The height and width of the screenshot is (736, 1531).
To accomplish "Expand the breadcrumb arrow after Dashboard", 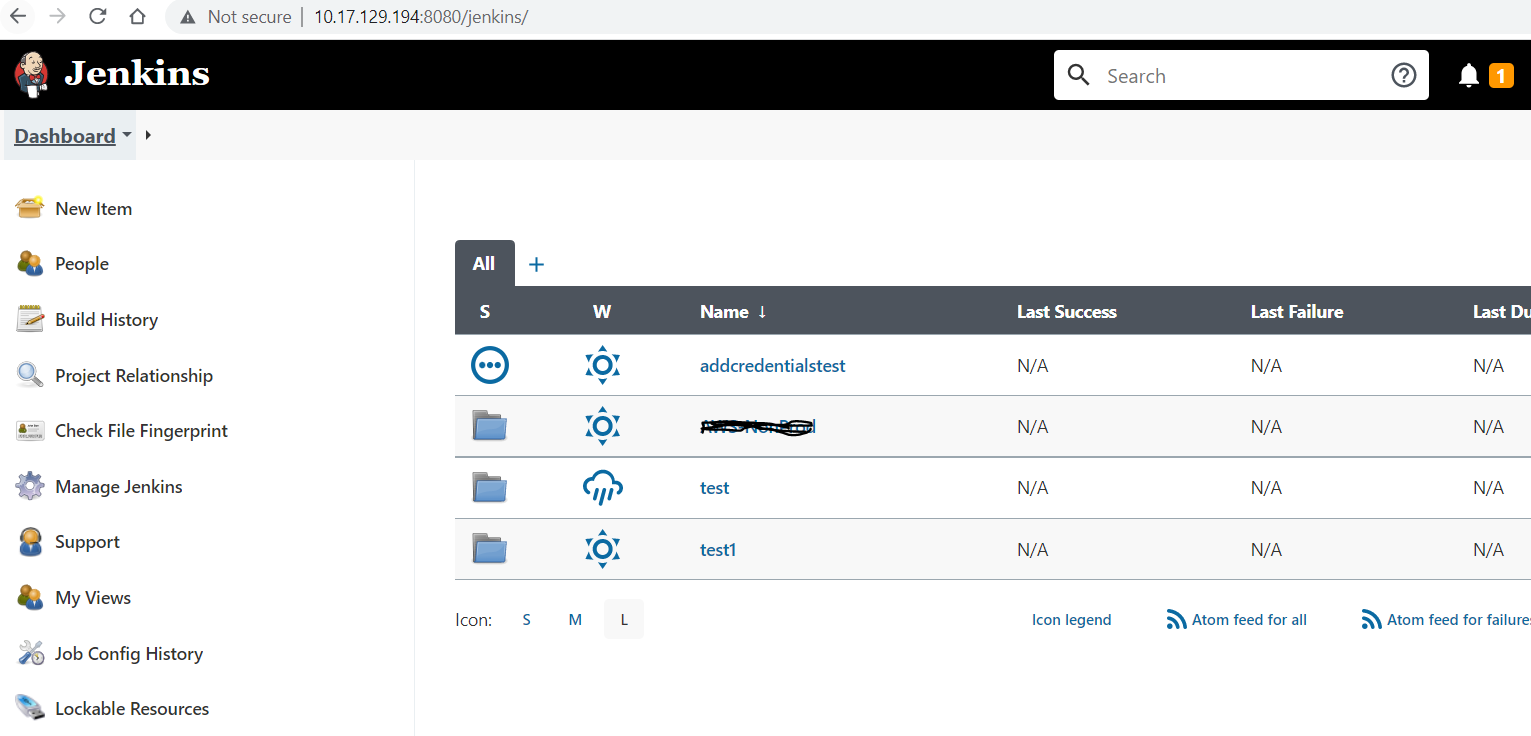I will (x=148, y=135).
